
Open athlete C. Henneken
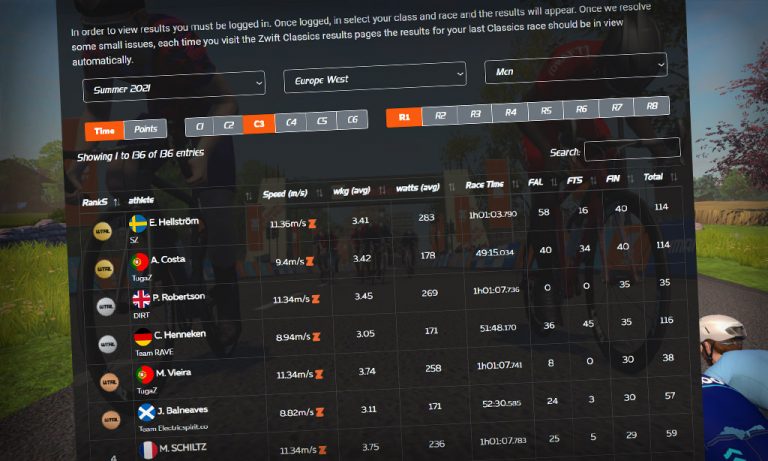(x=180, y=335)
